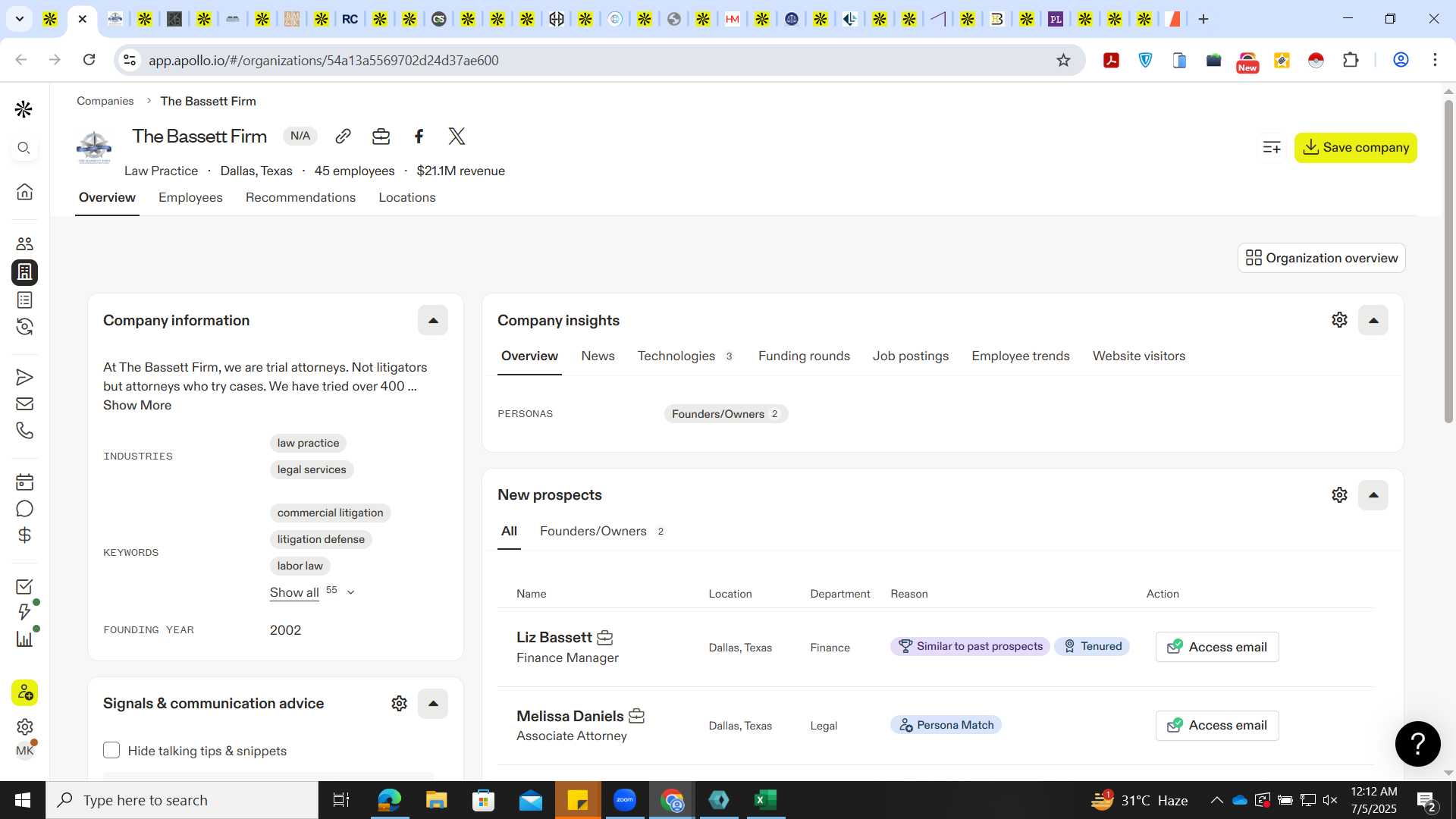Open Website visitors tab

point(1139,356)
